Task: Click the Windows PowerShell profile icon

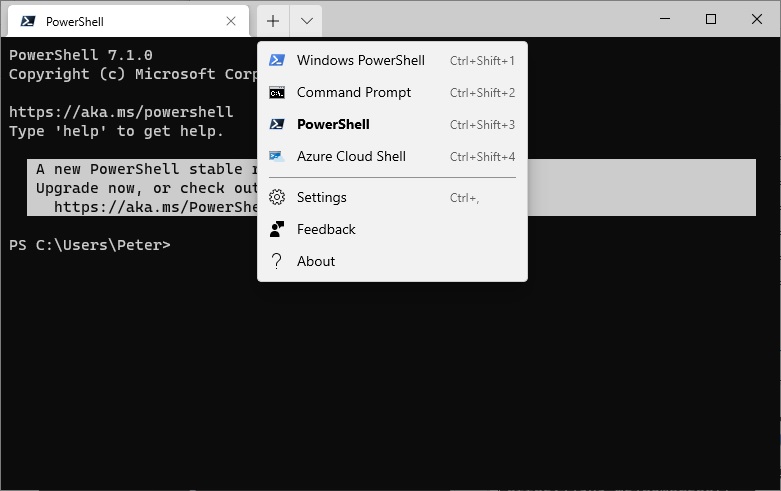Action: click(277, 61)
